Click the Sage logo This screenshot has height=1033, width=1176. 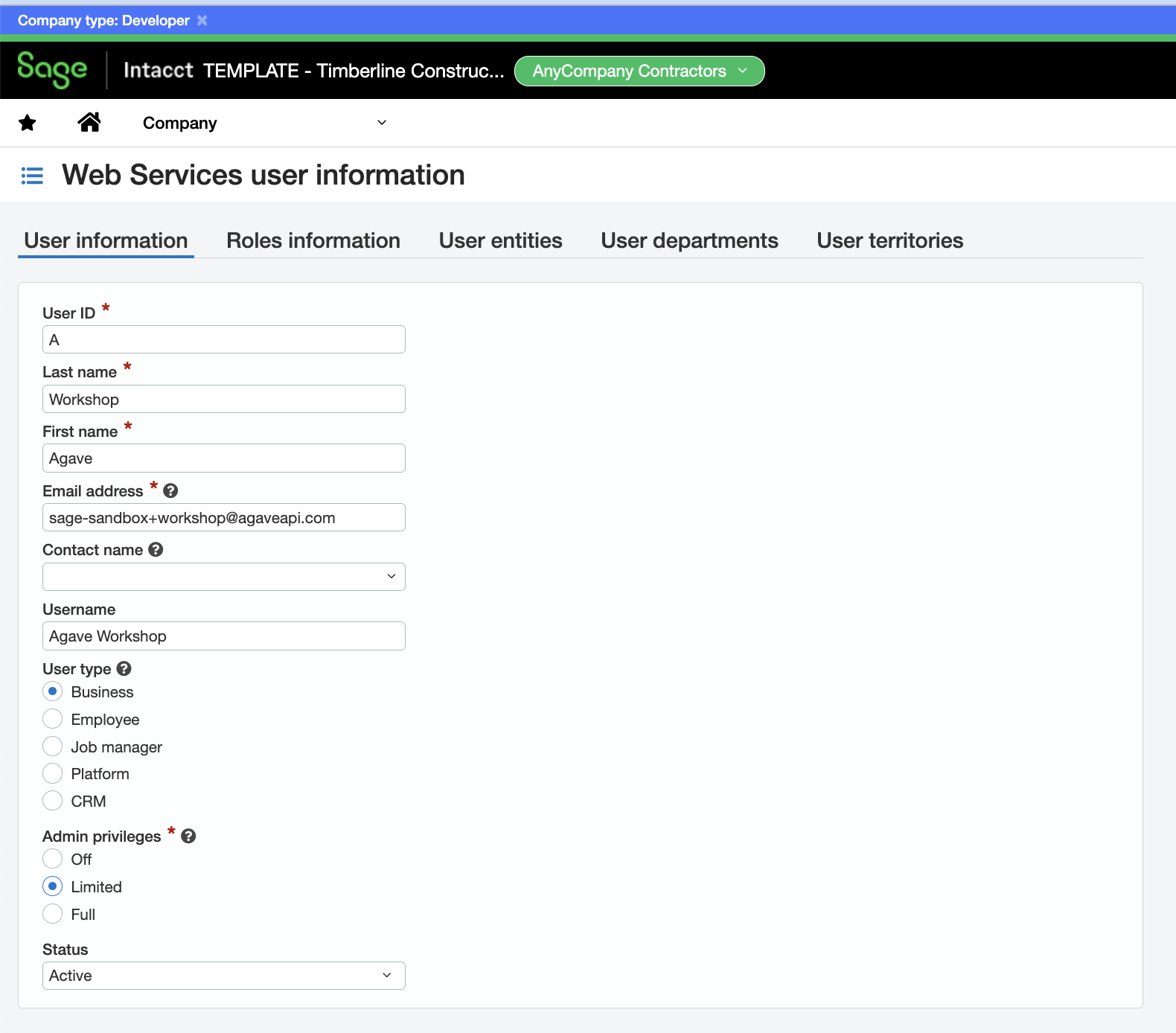tap(52, 70)
